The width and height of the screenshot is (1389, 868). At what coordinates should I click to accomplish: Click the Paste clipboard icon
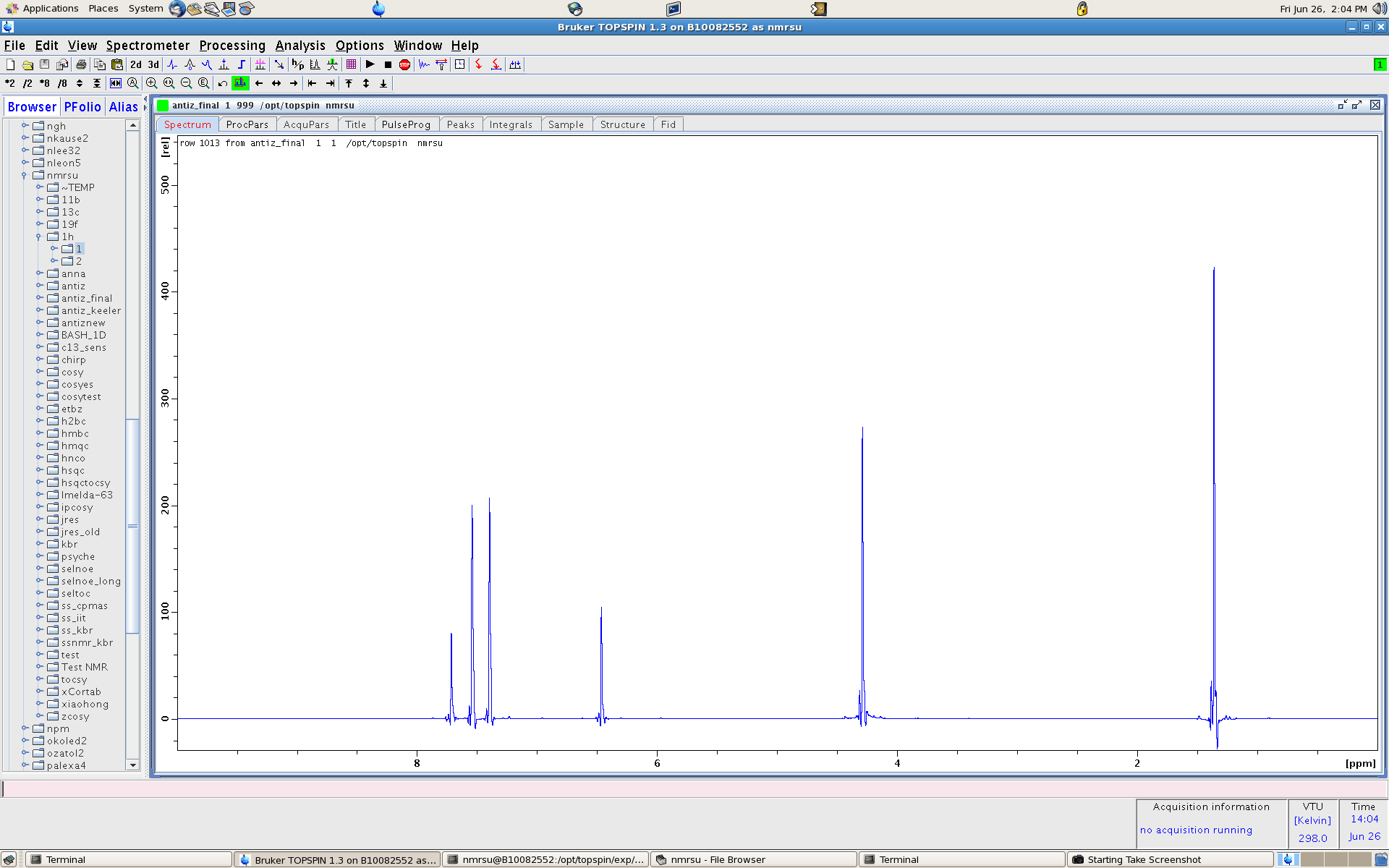[x=116, y=64]
